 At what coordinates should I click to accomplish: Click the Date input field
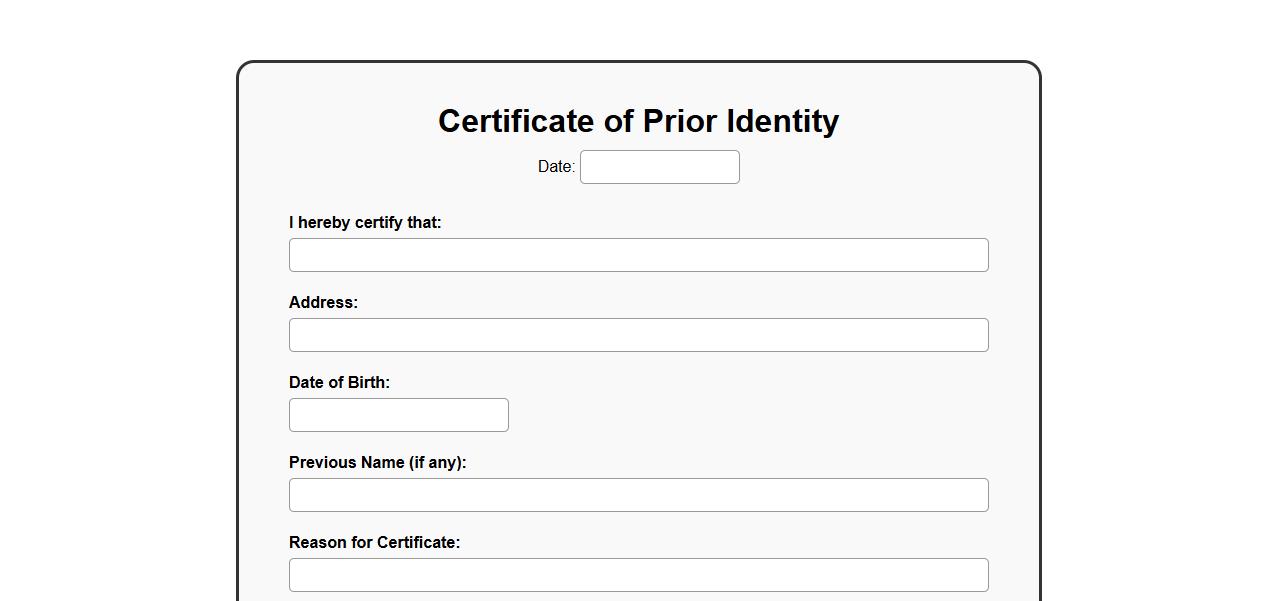659,167
